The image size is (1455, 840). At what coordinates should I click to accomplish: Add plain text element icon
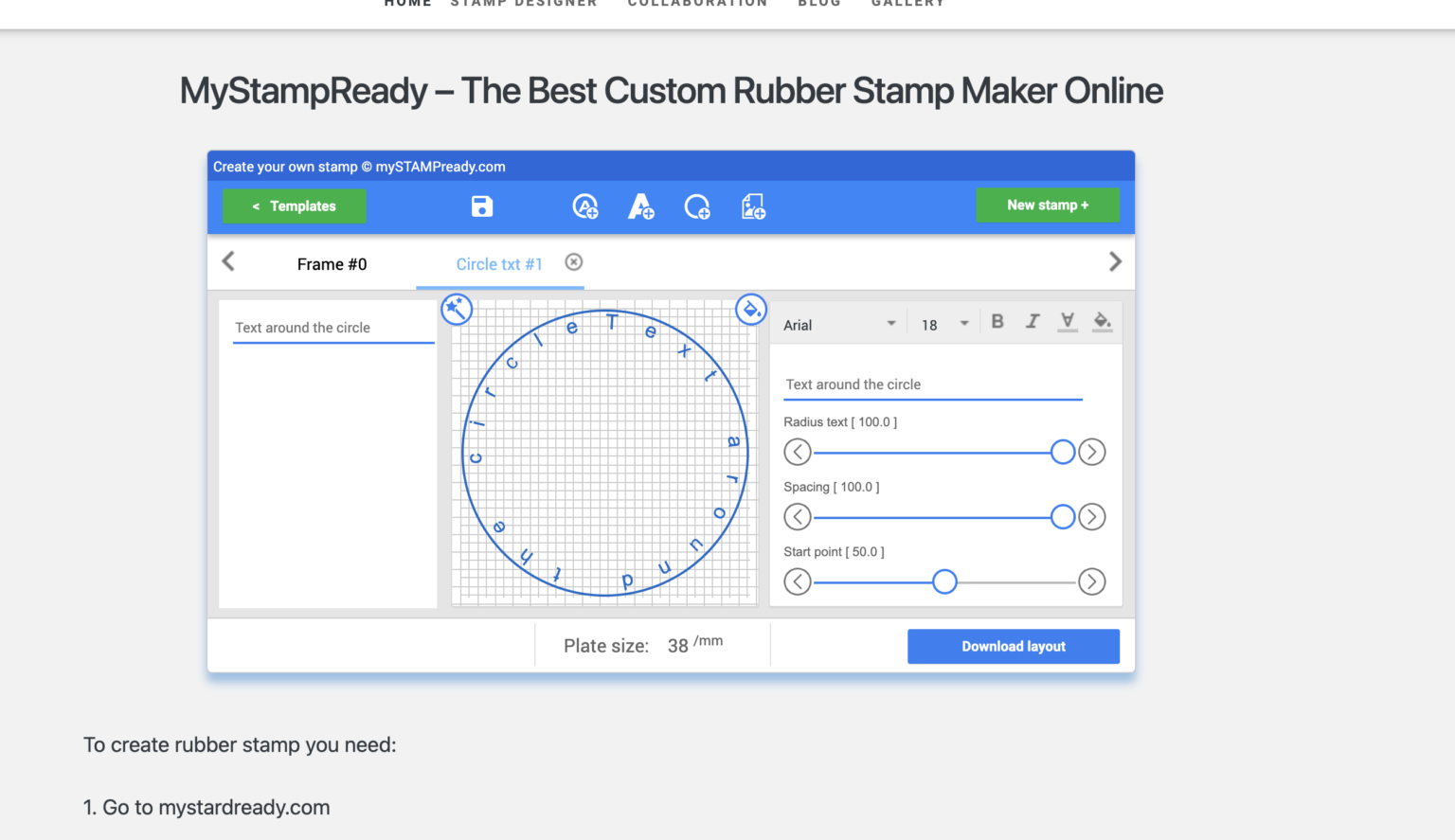pyautogui.click(x=641, y=206)
